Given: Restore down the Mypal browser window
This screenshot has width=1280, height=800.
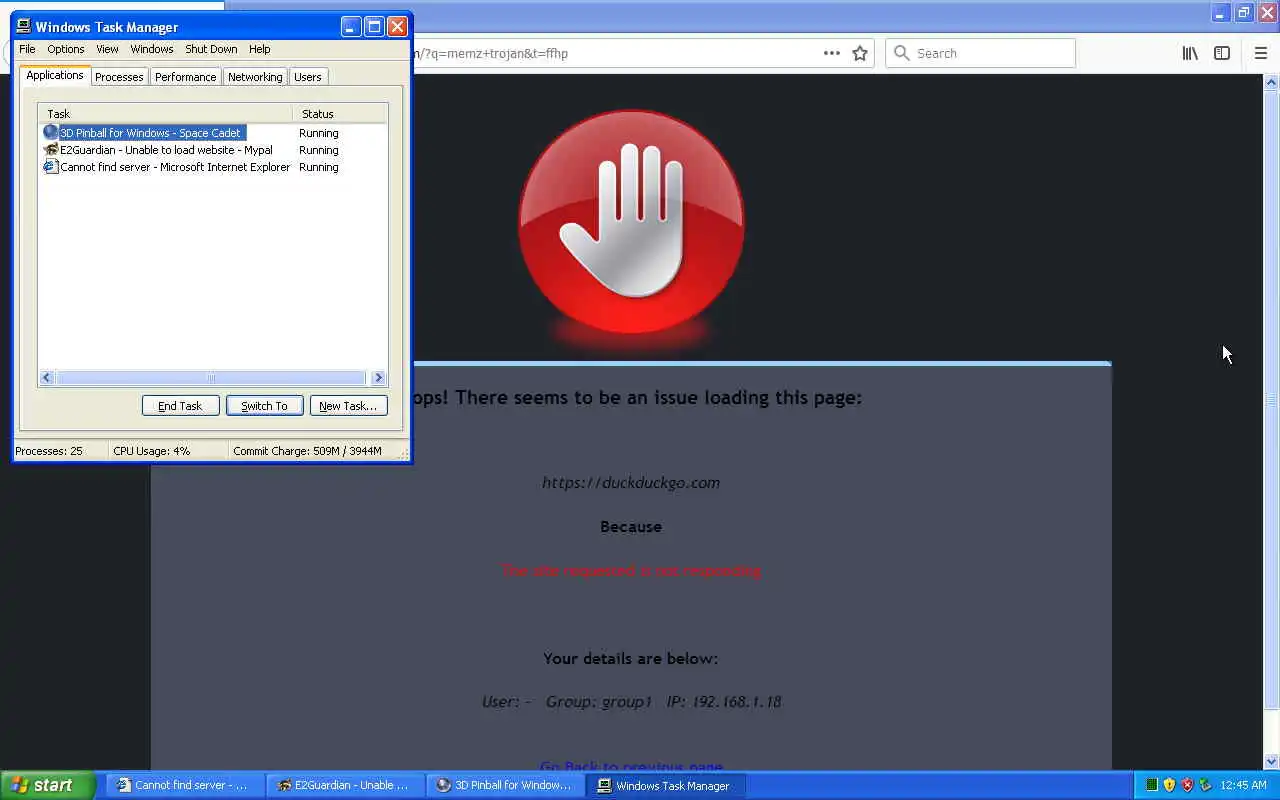Looking at the screenshot, I should (1243, 13).
